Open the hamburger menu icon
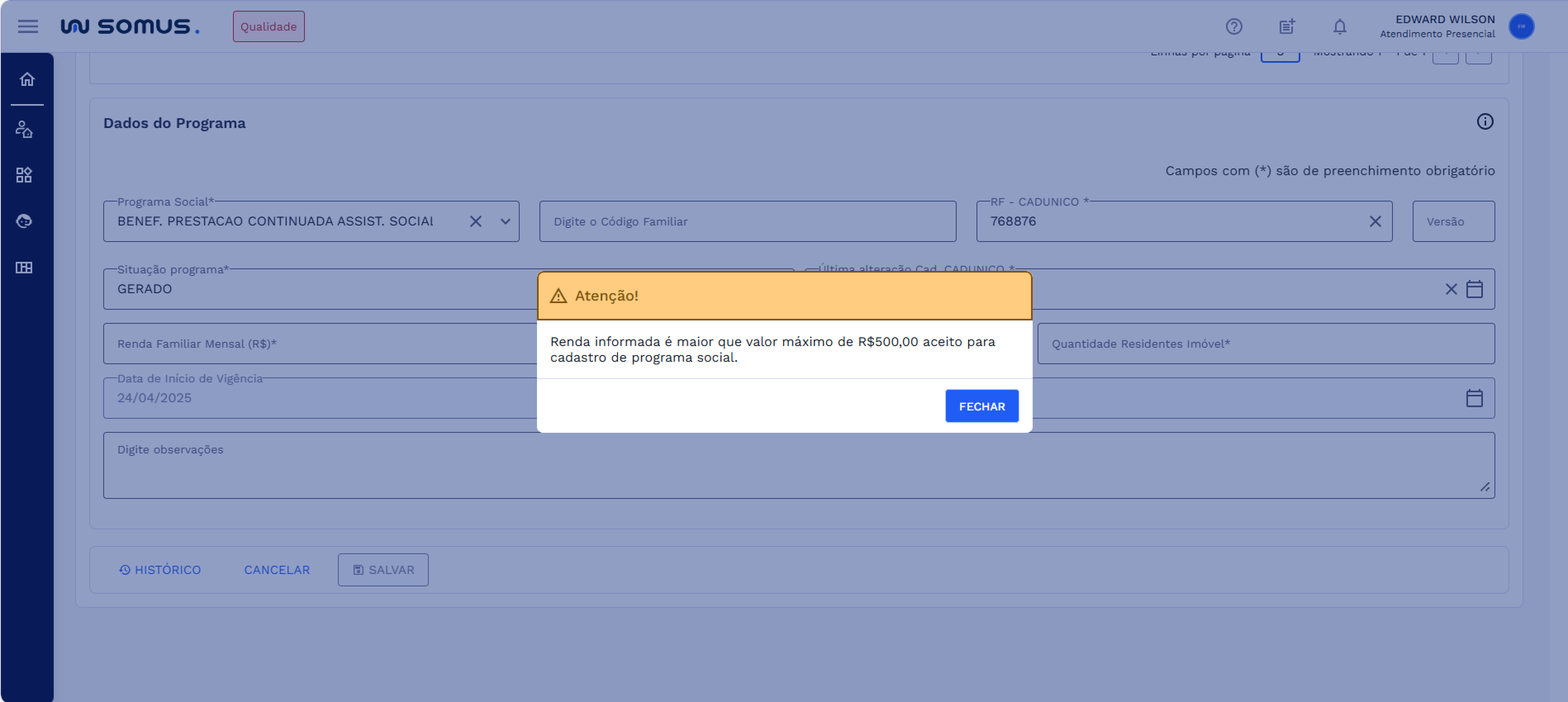This screenshot has width=1568, height=702. click(27, 26)
